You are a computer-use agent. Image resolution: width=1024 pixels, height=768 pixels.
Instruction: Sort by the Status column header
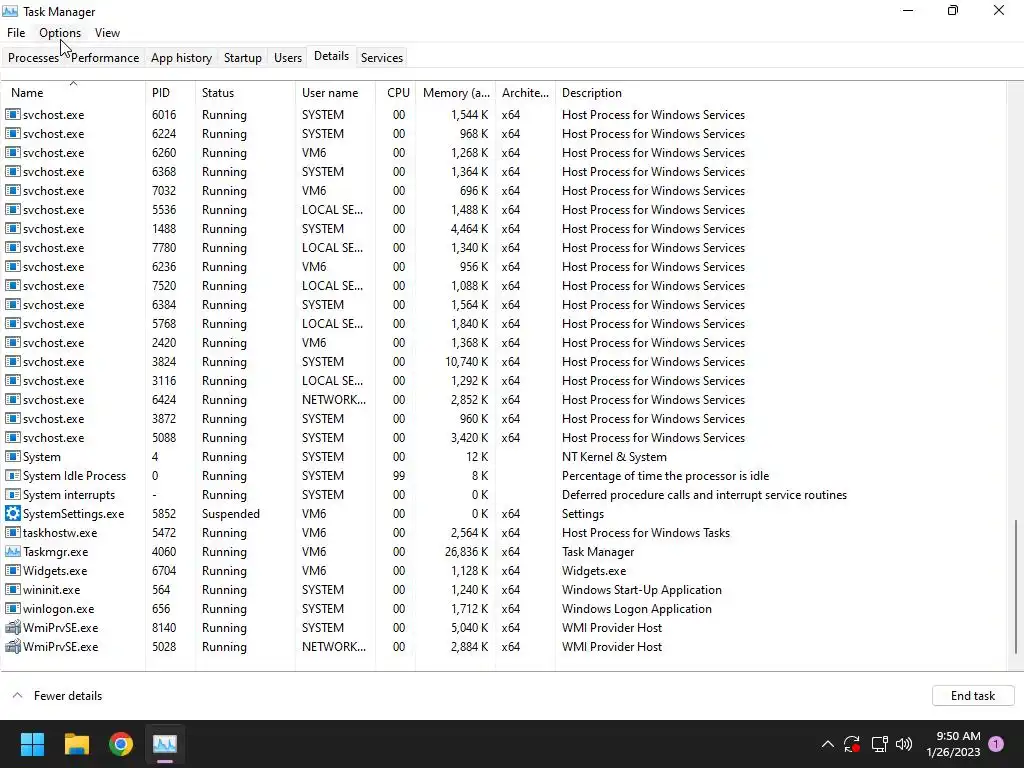click(x=246, y=93)
